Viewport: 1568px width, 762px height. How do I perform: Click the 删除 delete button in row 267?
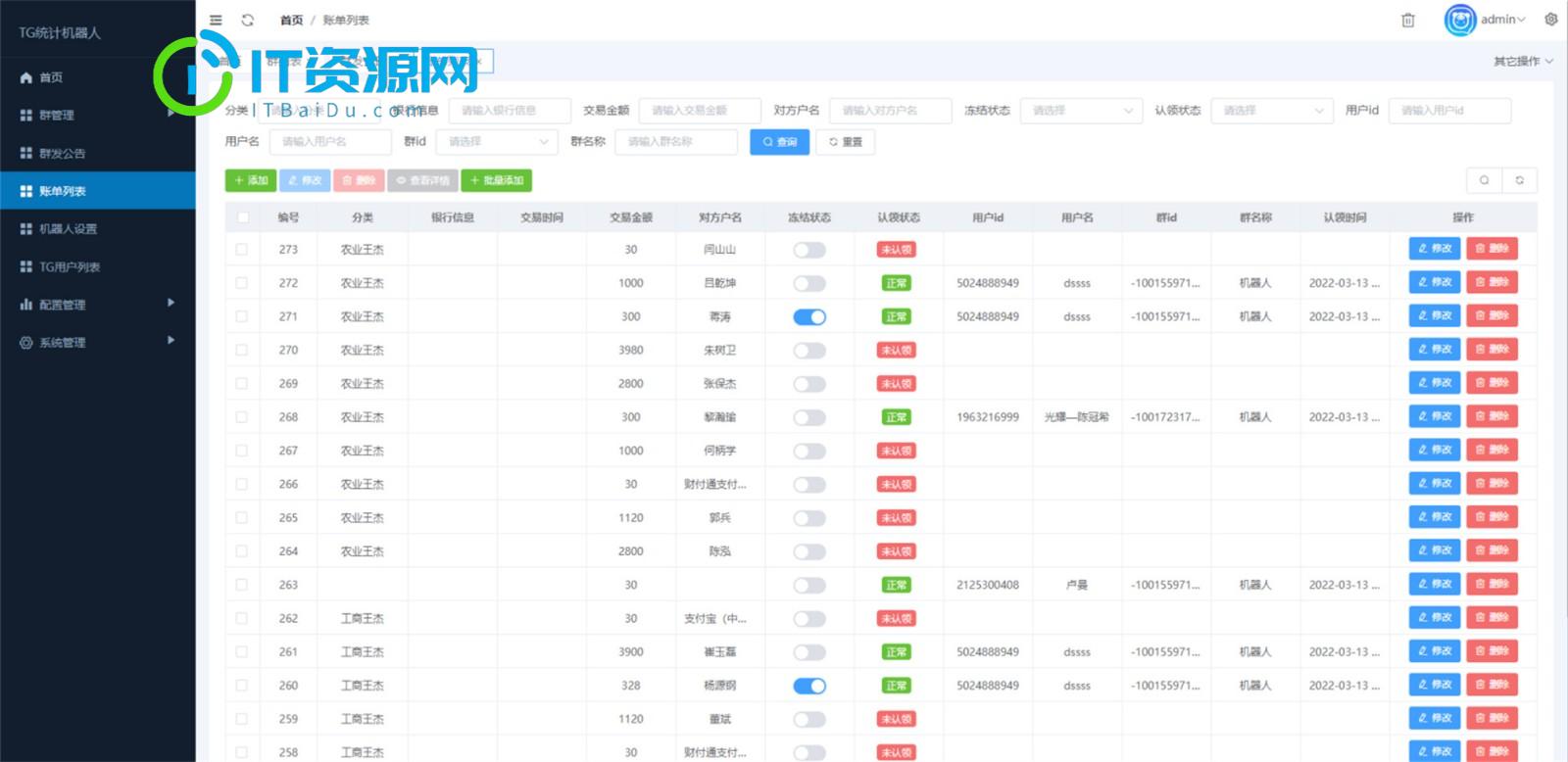point(1492,451)
